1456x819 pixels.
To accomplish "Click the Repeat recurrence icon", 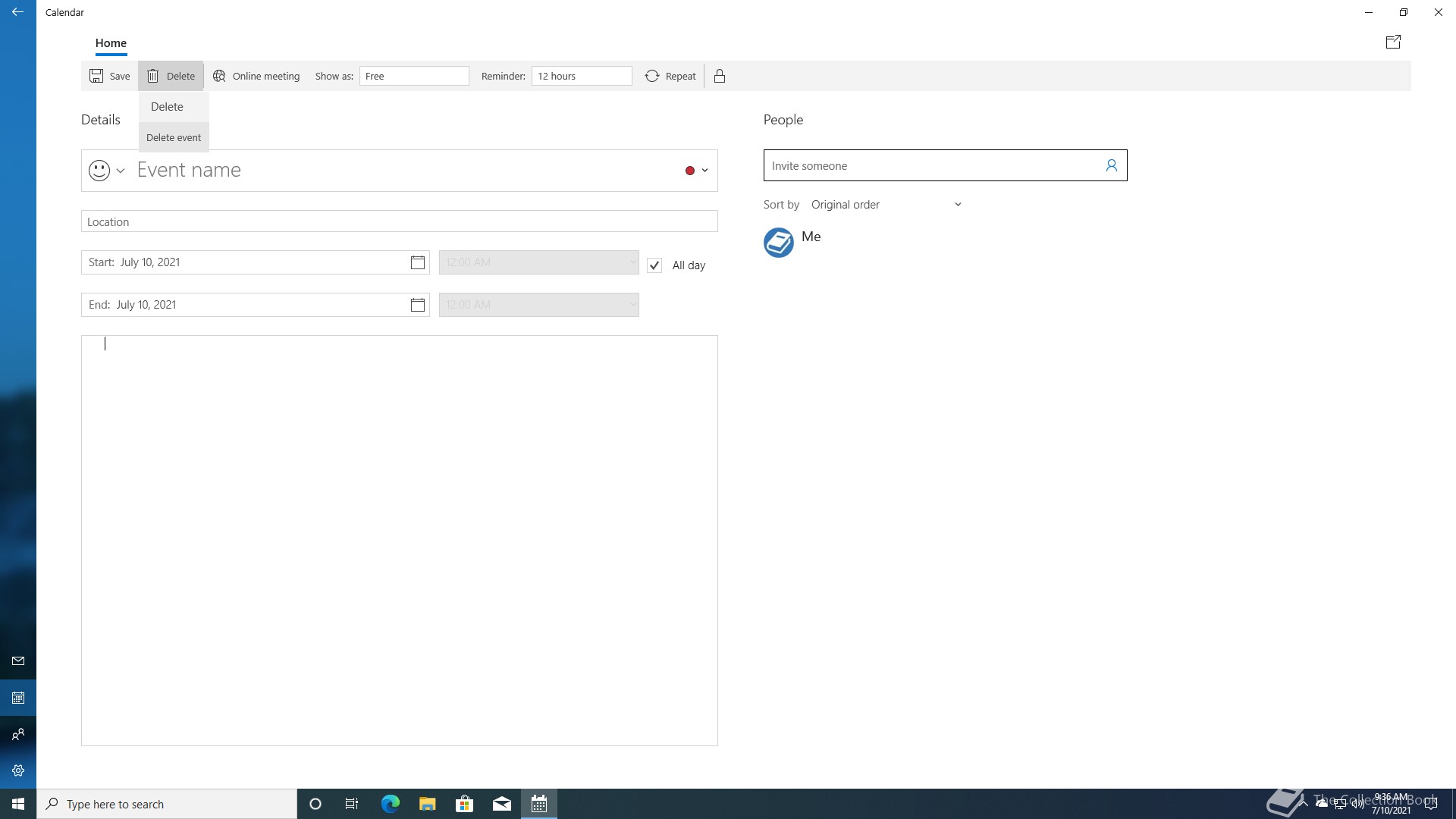I will 652,76.
